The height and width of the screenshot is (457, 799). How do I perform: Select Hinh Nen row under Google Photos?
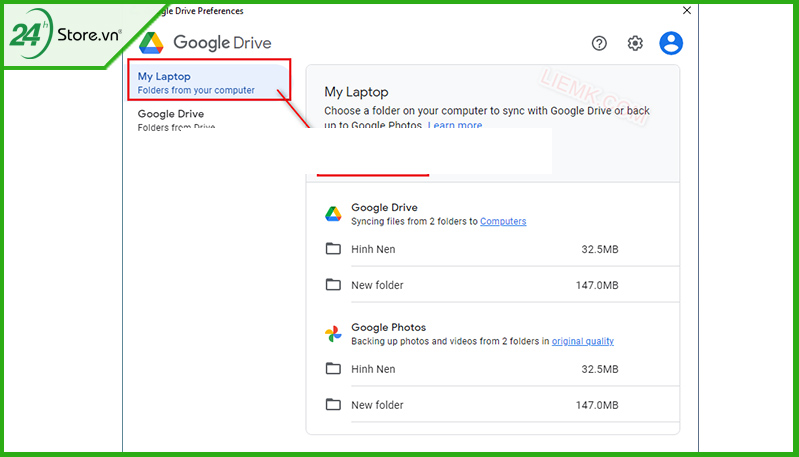click(502, 369)
